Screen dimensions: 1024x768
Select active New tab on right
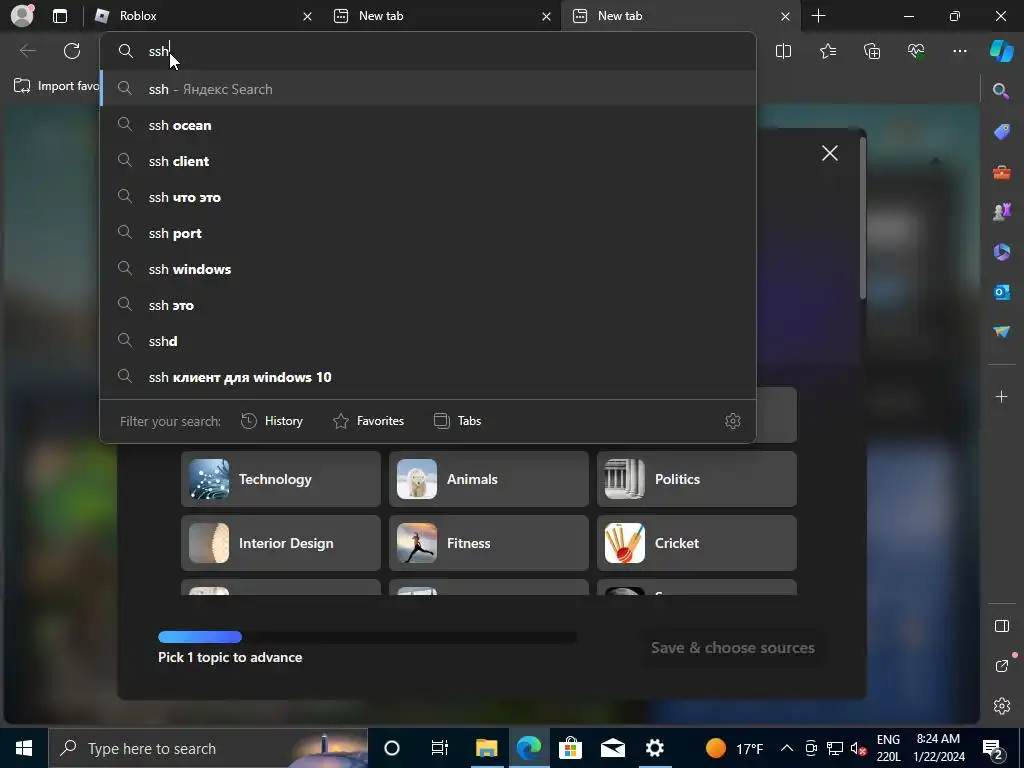click(x=680, y=16)
